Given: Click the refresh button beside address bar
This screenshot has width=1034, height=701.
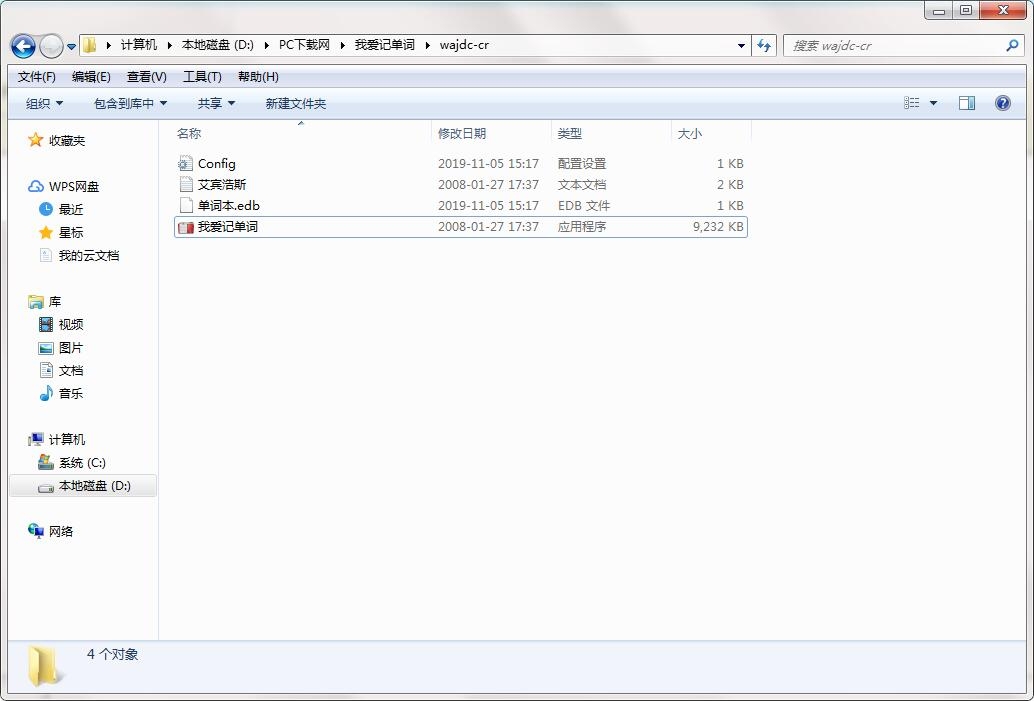Looking at the screenshot, I should (764, 46).
